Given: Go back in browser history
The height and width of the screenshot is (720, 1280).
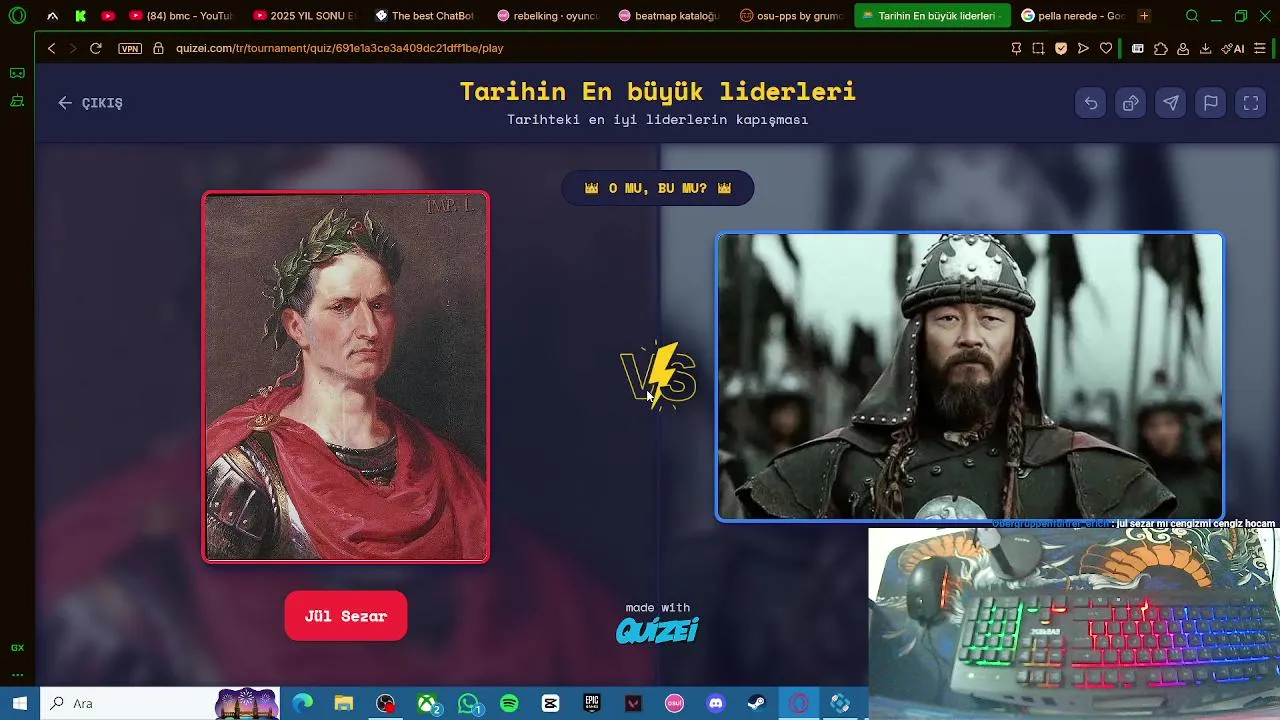Looking at the screenshot, I should click(52, 48).
